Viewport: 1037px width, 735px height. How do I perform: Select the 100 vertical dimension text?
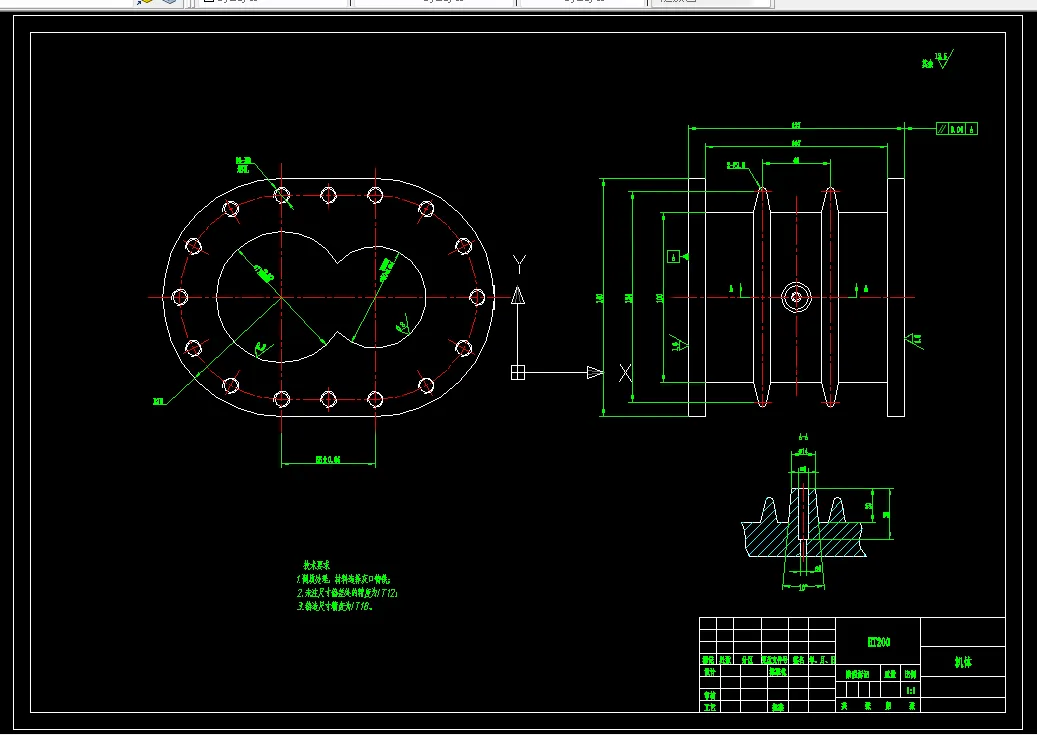(659, 298)
